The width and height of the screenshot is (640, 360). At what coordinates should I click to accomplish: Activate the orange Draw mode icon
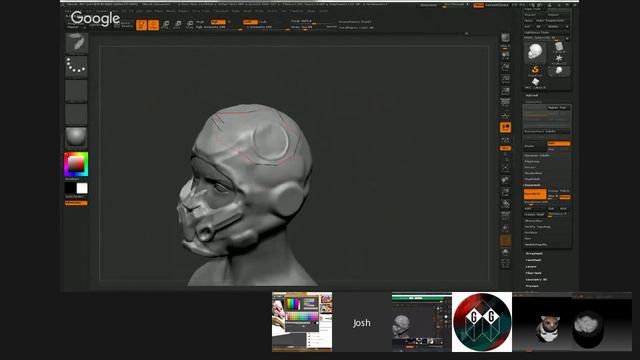pos(153,25)
